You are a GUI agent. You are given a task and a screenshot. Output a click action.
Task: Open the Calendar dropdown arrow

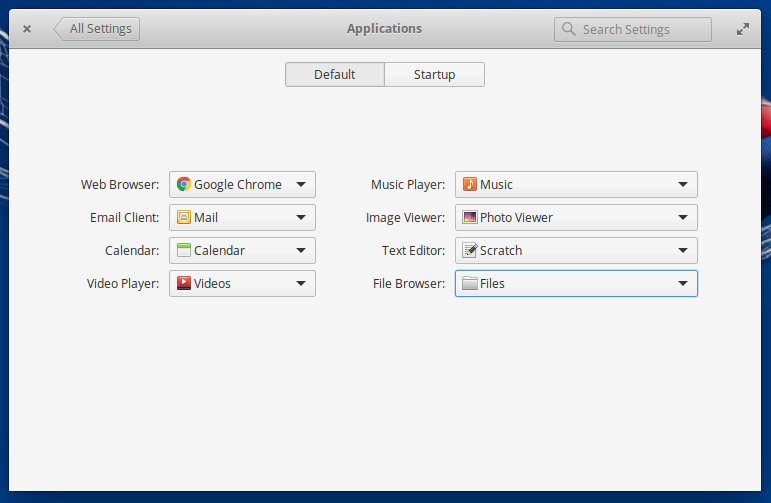301,250
